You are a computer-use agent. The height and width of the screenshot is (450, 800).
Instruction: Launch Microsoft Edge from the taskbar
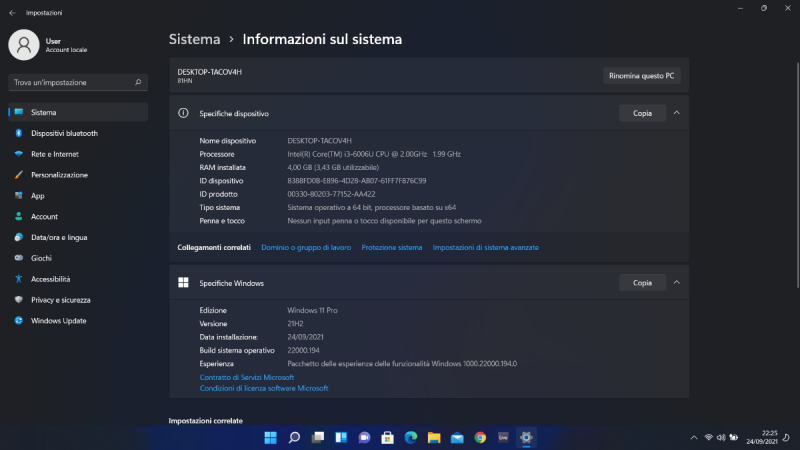(411, 438)
